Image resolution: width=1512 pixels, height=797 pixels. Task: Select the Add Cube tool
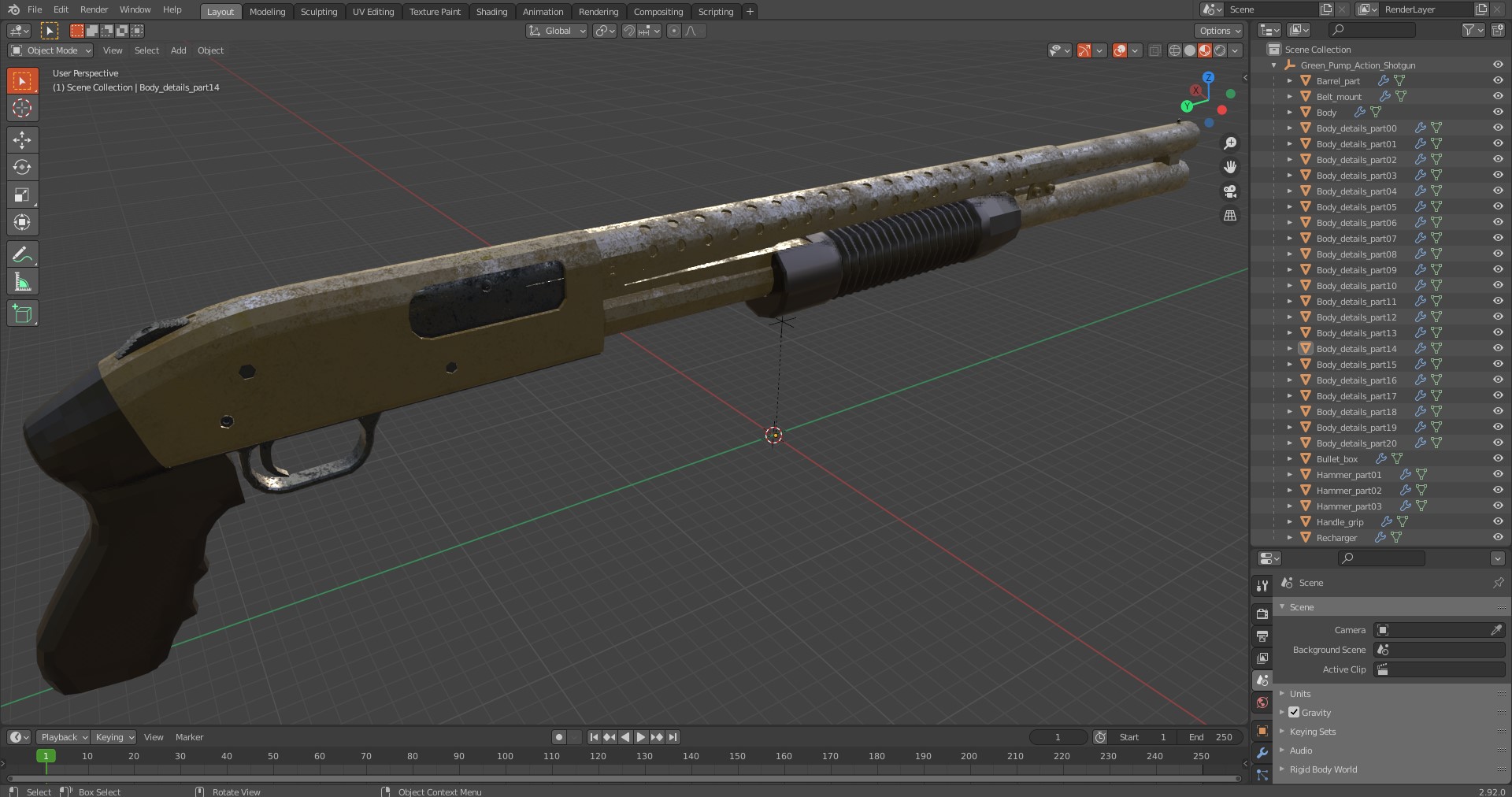(x=22, y=313)
